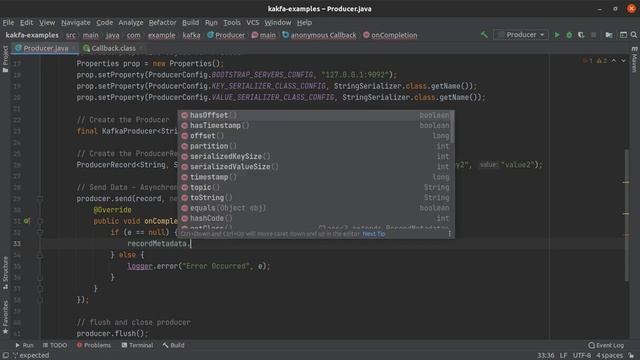Open Project Structure folder icon

(609, 35)
